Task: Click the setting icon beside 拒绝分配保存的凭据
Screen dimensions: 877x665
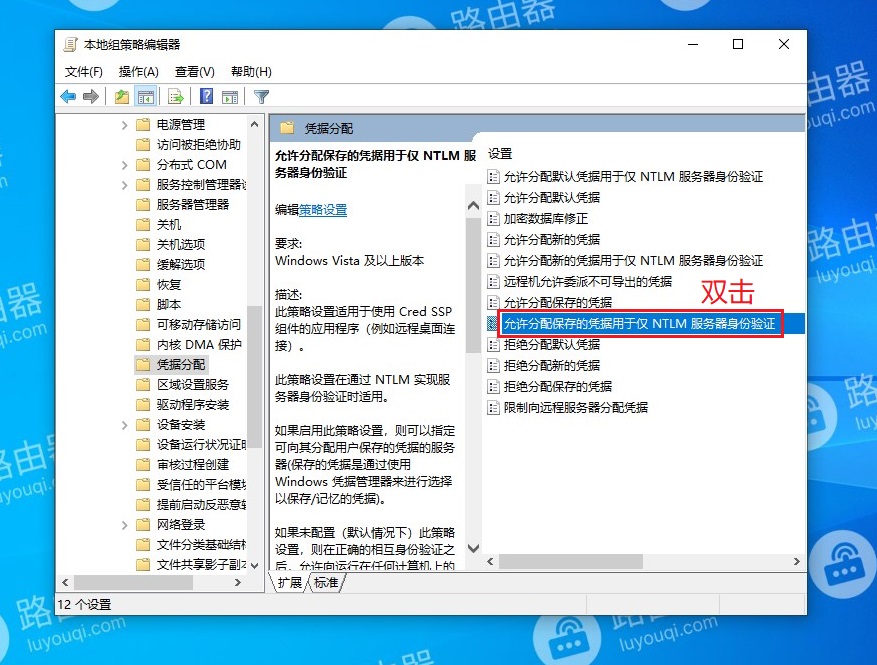Action: tap(493, 386)
